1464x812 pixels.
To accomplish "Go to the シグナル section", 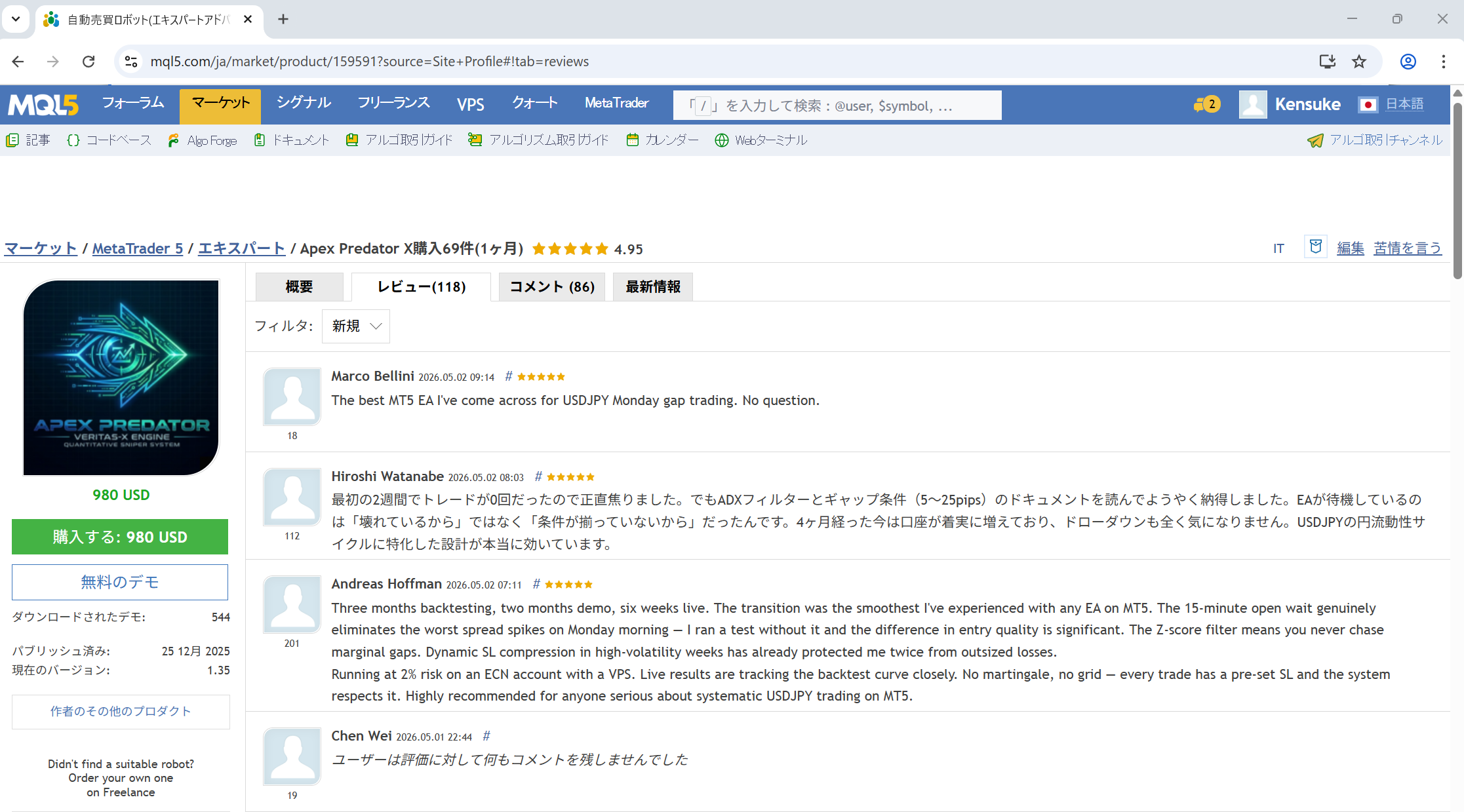I will [304, 104].
